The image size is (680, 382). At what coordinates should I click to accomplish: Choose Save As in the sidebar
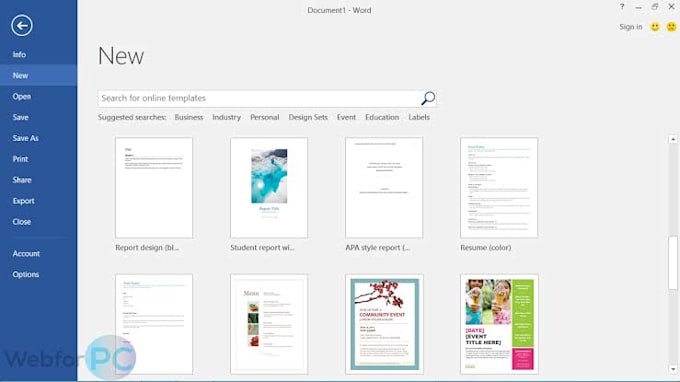point(26,138)
